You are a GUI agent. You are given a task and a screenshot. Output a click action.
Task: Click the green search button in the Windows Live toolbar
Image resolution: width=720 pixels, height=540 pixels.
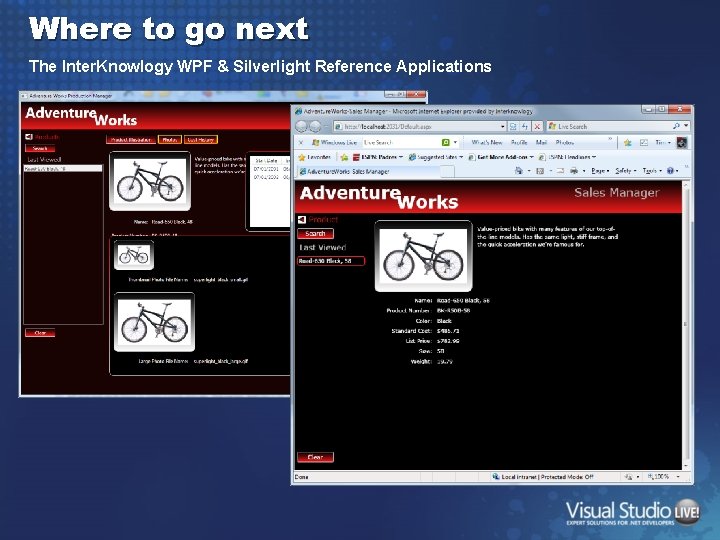coord(445,143)
